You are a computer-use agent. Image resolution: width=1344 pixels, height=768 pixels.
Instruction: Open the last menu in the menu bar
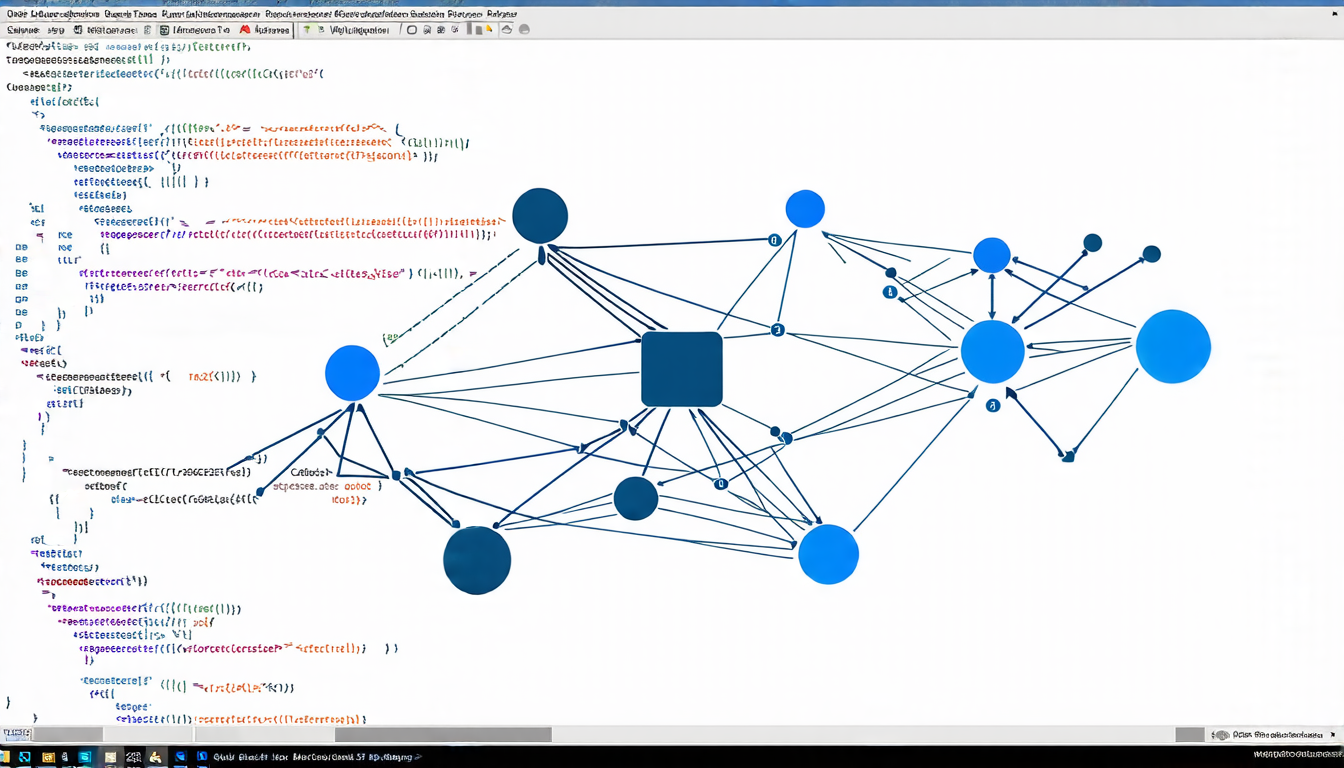click(501, 15)
